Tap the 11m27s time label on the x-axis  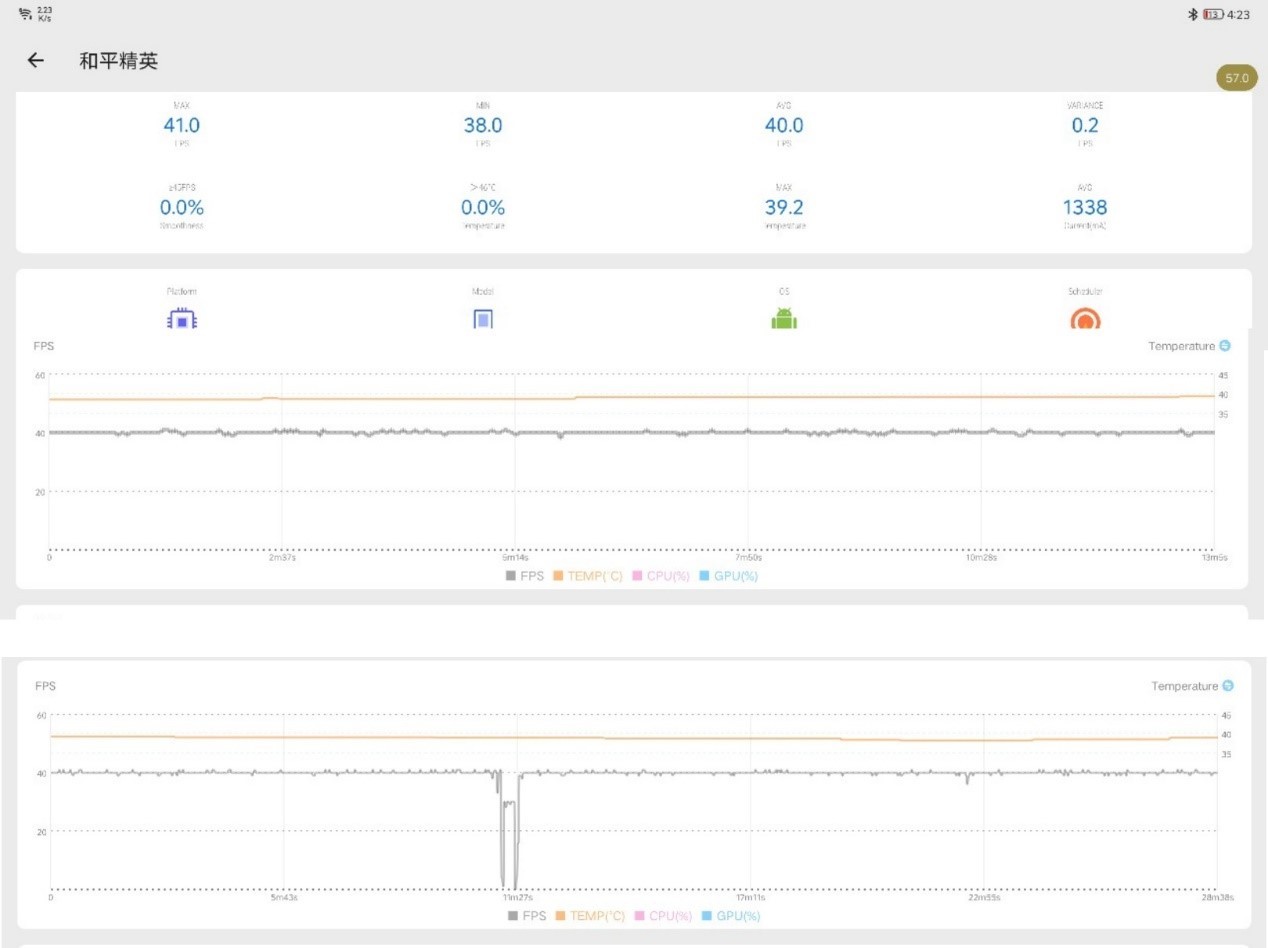click(x=517, y=898)
